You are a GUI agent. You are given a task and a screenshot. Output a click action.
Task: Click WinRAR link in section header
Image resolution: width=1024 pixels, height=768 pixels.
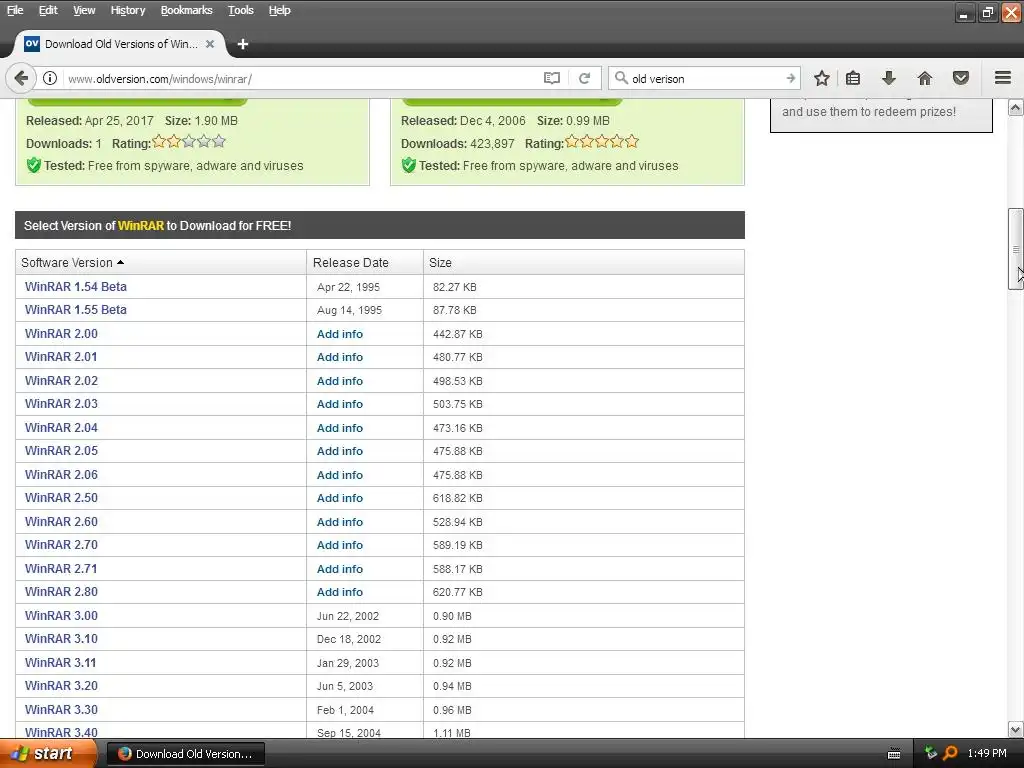click(140, 225)
